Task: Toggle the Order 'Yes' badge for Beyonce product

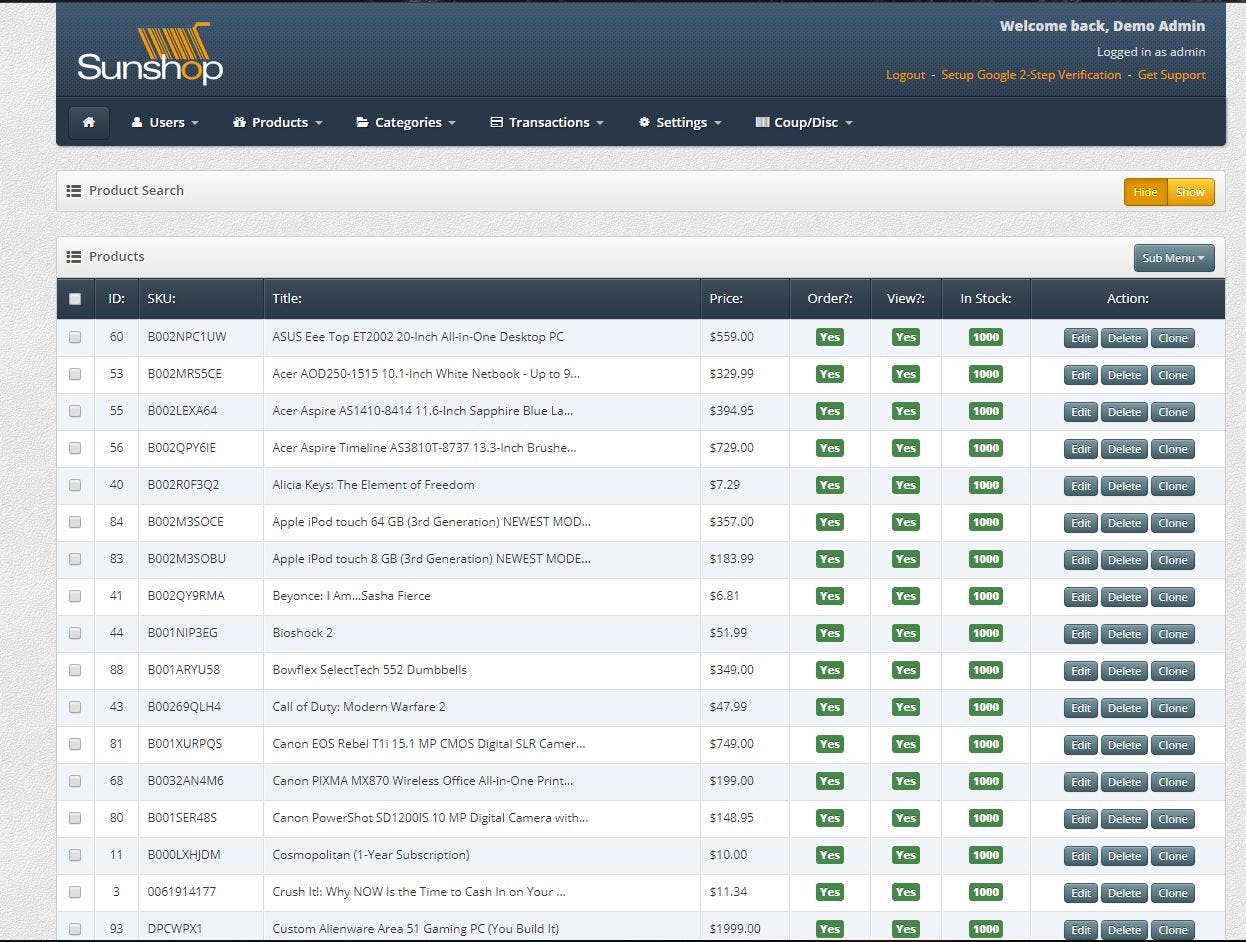Action: tap(829, 596)
